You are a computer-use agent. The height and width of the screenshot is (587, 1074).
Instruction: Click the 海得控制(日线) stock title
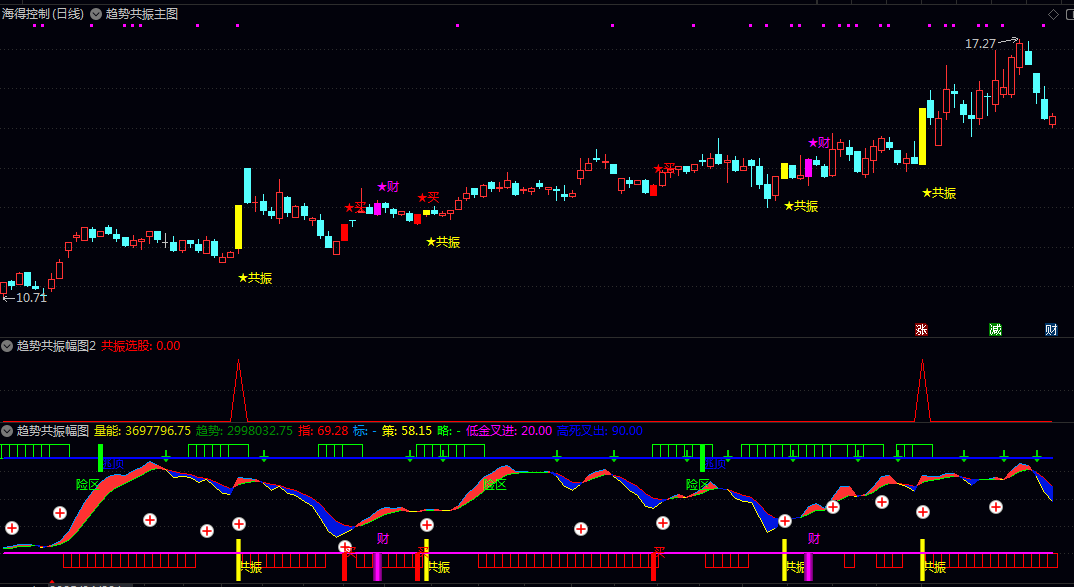(43, 14)
